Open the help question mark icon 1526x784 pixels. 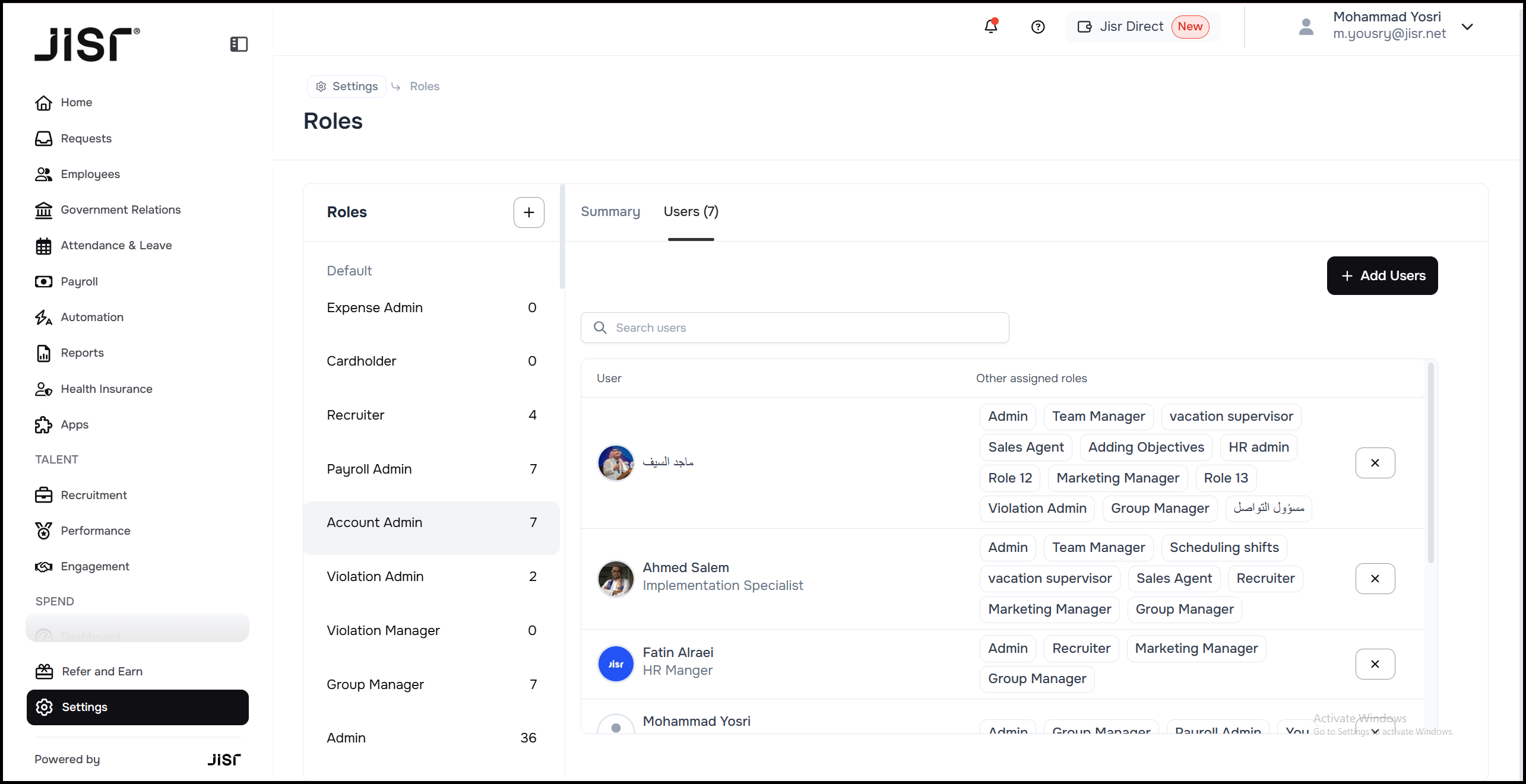click(1037, 27)
